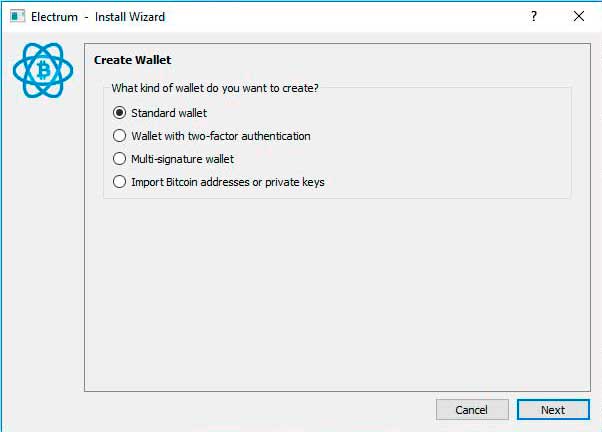
Task: Click the Bitcoin B symbol inside the logo
Action: tap(43, 71)
